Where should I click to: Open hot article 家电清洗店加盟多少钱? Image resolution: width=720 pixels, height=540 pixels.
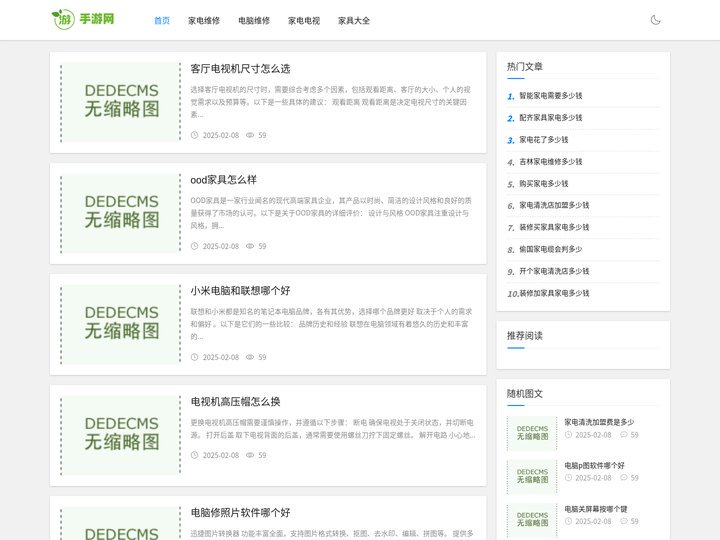coord(554,205)
